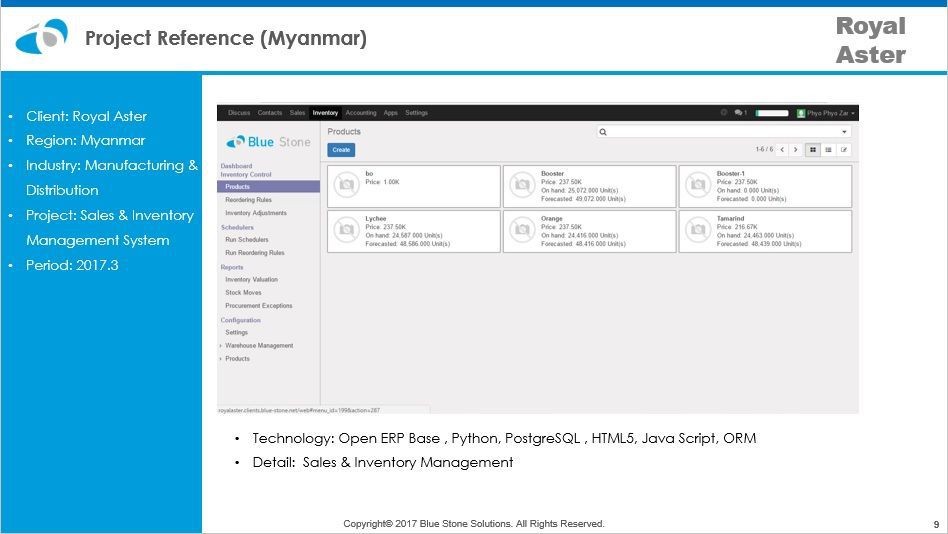Open the Accounting menu
The width and height of the screenshot is (948, 534).
pos(361,113)
